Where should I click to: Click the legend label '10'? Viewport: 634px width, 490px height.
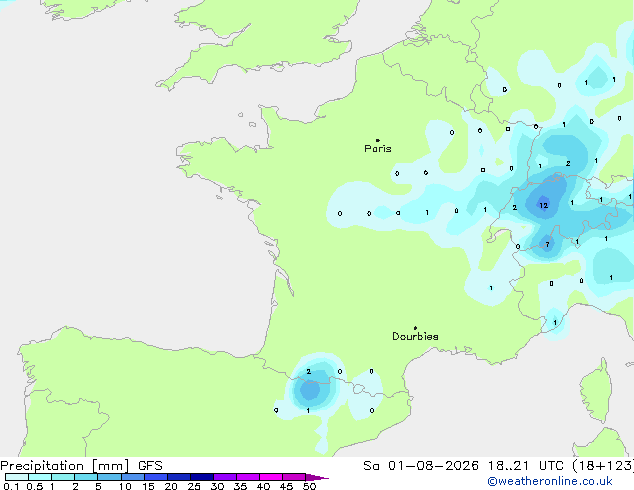(125, 486)
